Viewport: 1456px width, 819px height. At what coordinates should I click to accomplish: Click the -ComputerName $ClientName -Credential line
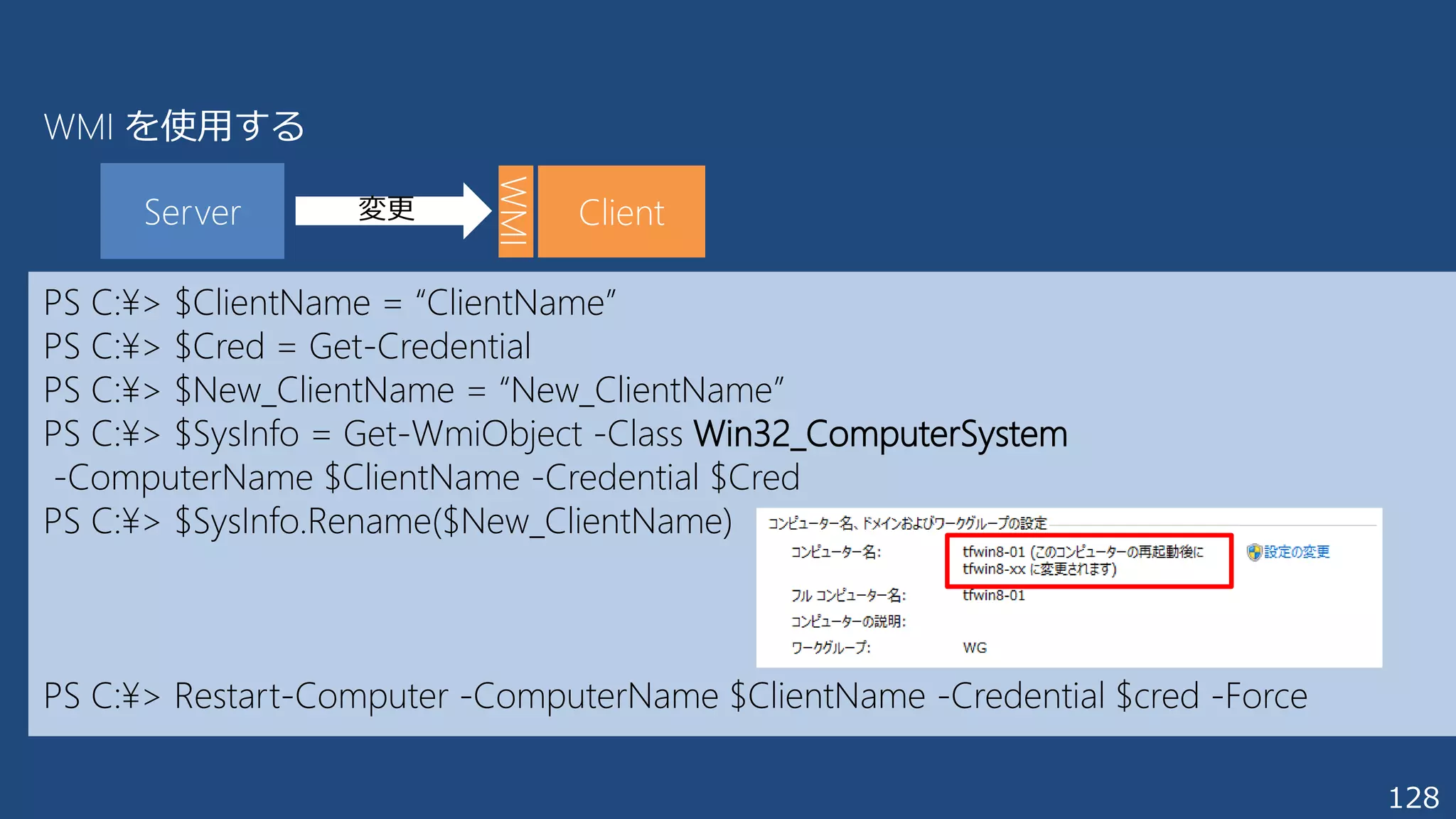pos(427,478)
